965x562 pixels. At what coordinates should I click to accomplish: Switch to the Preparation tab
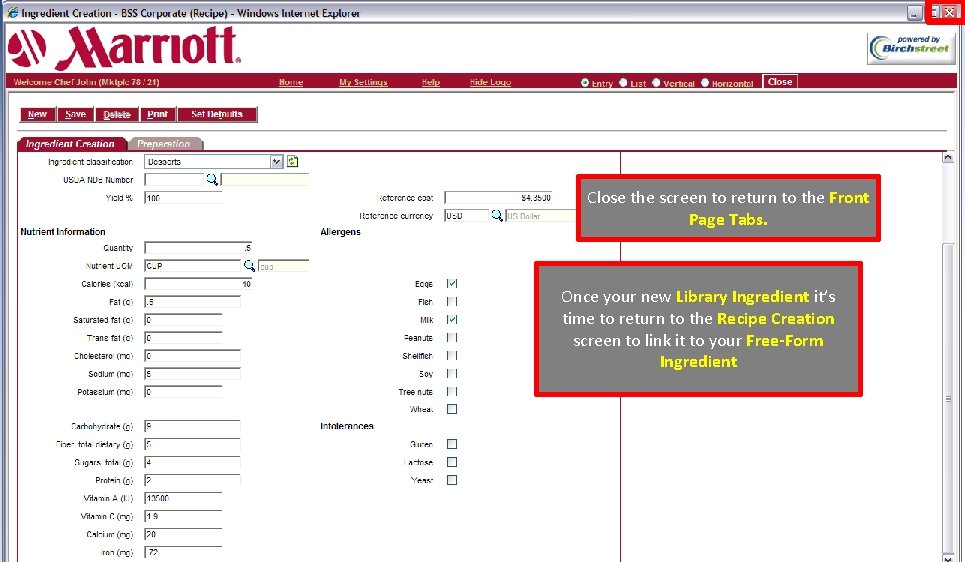click(164, 143)
